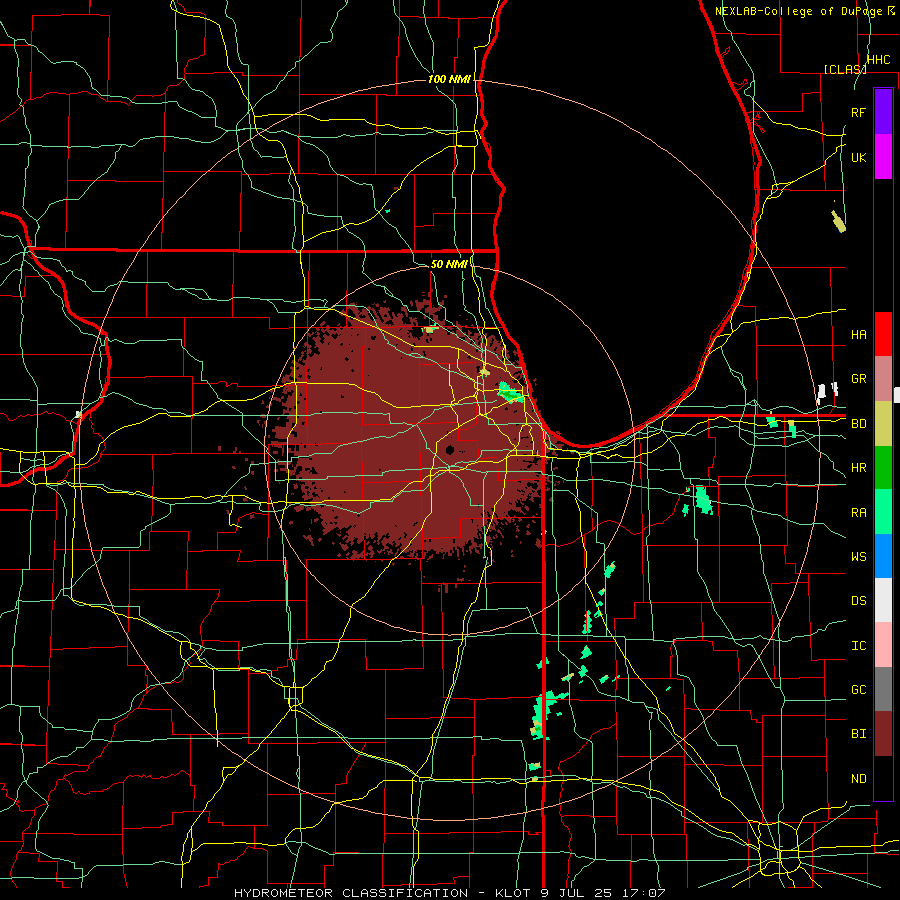
Task: Click the white DS legend swatch
Action: 883,600
